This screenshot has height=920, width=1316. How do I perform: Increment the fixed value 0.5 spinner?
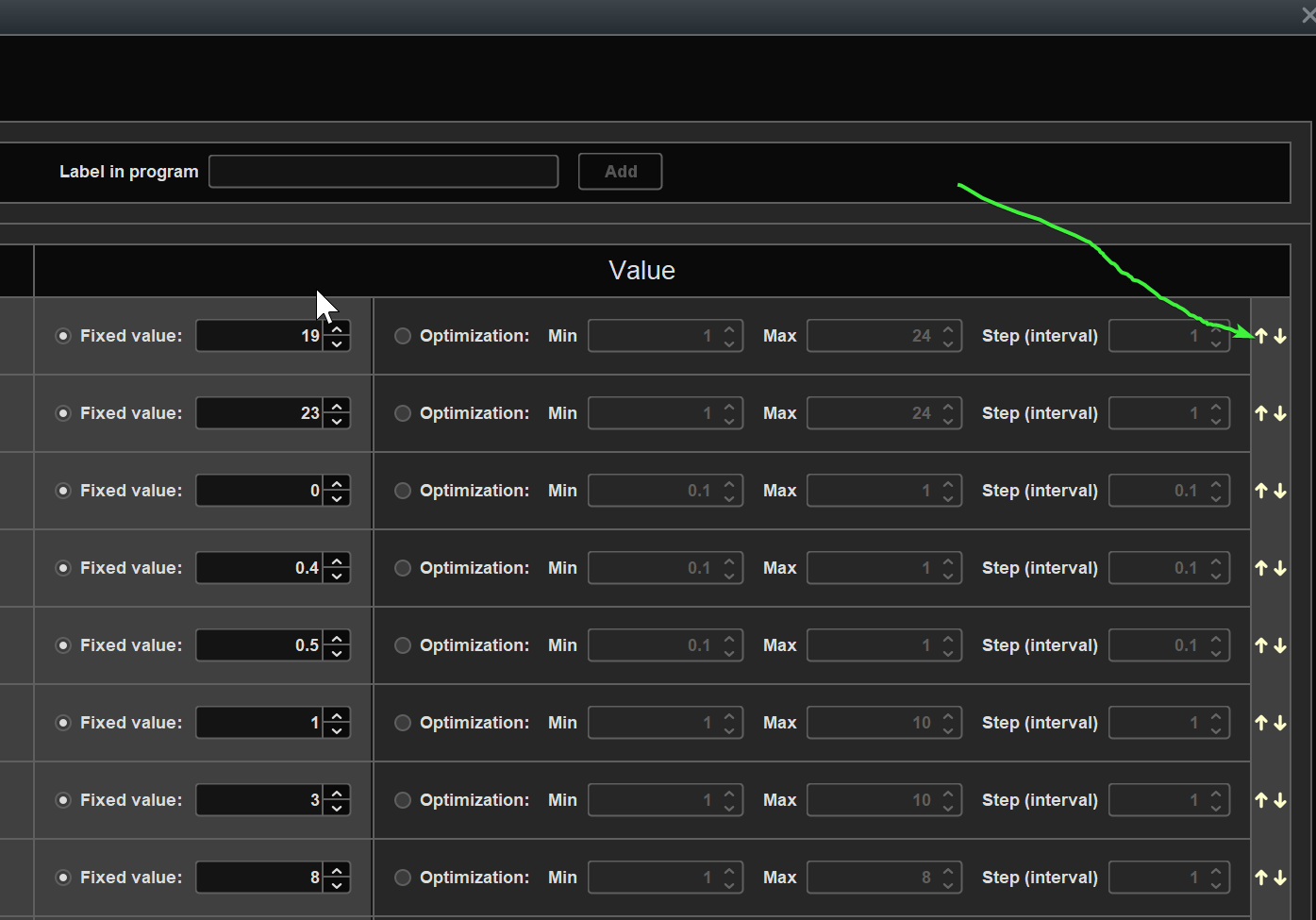pyautogui.click(x=337, y=638)
